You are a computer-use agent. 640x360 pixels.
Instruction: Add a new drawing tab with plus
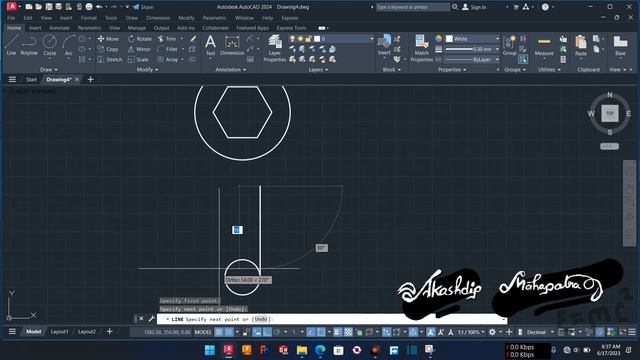[91, 79]
